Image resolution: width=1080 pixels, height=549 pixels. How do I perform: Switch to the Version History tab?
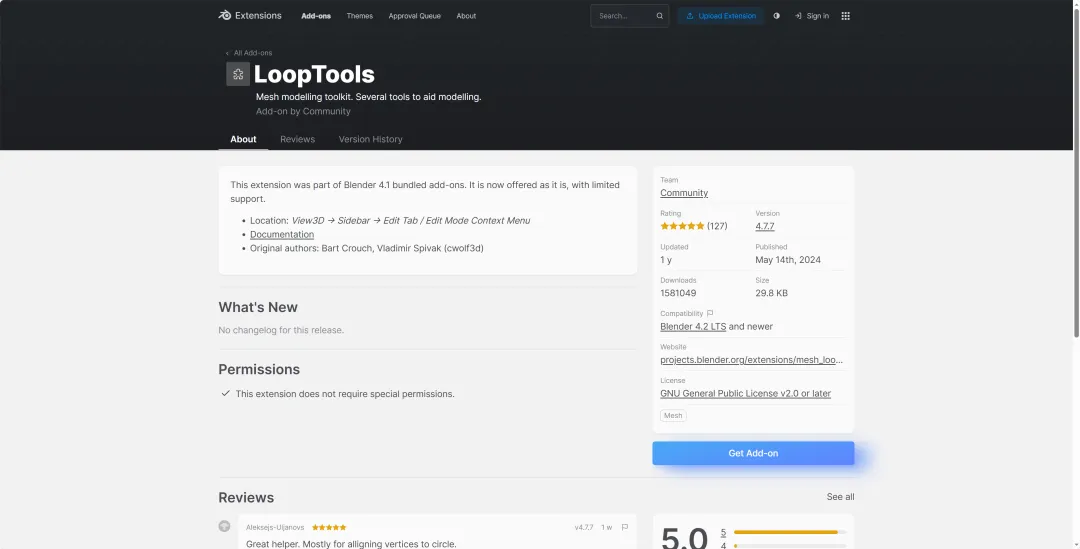click(x=371, y=139)
